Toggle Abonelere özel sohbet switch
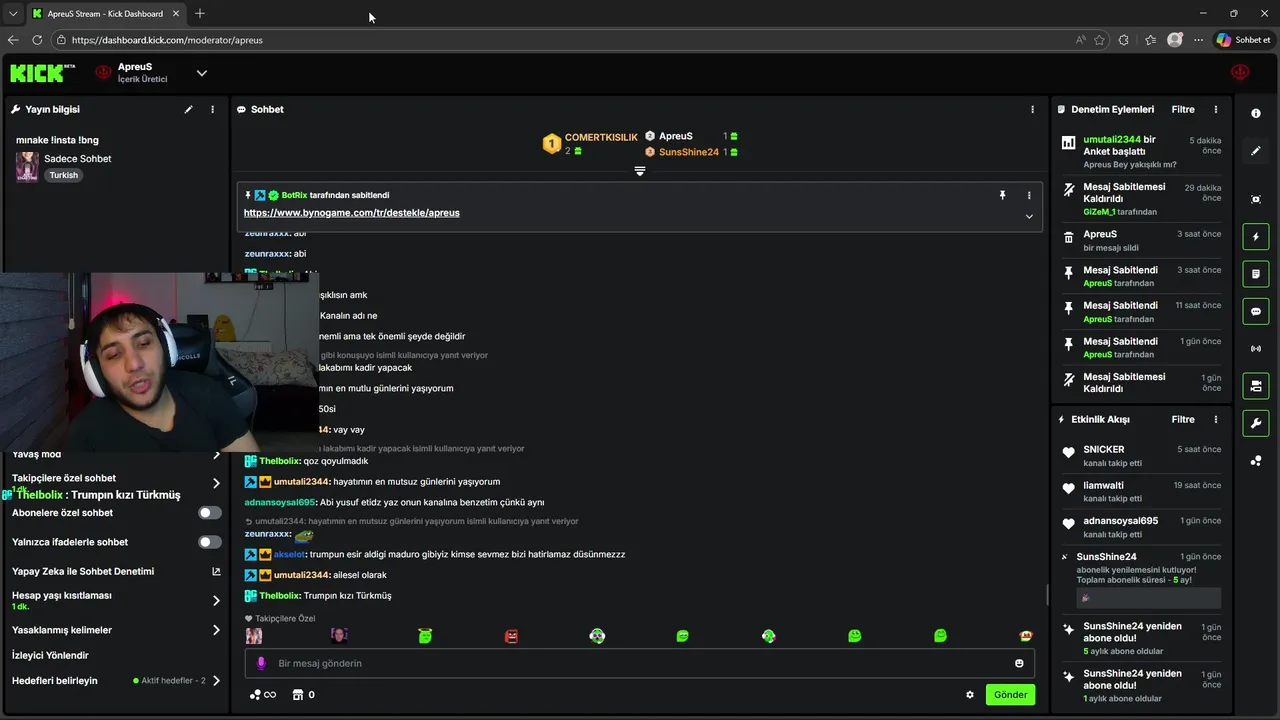1280x720 pixels. pos(209,513)
